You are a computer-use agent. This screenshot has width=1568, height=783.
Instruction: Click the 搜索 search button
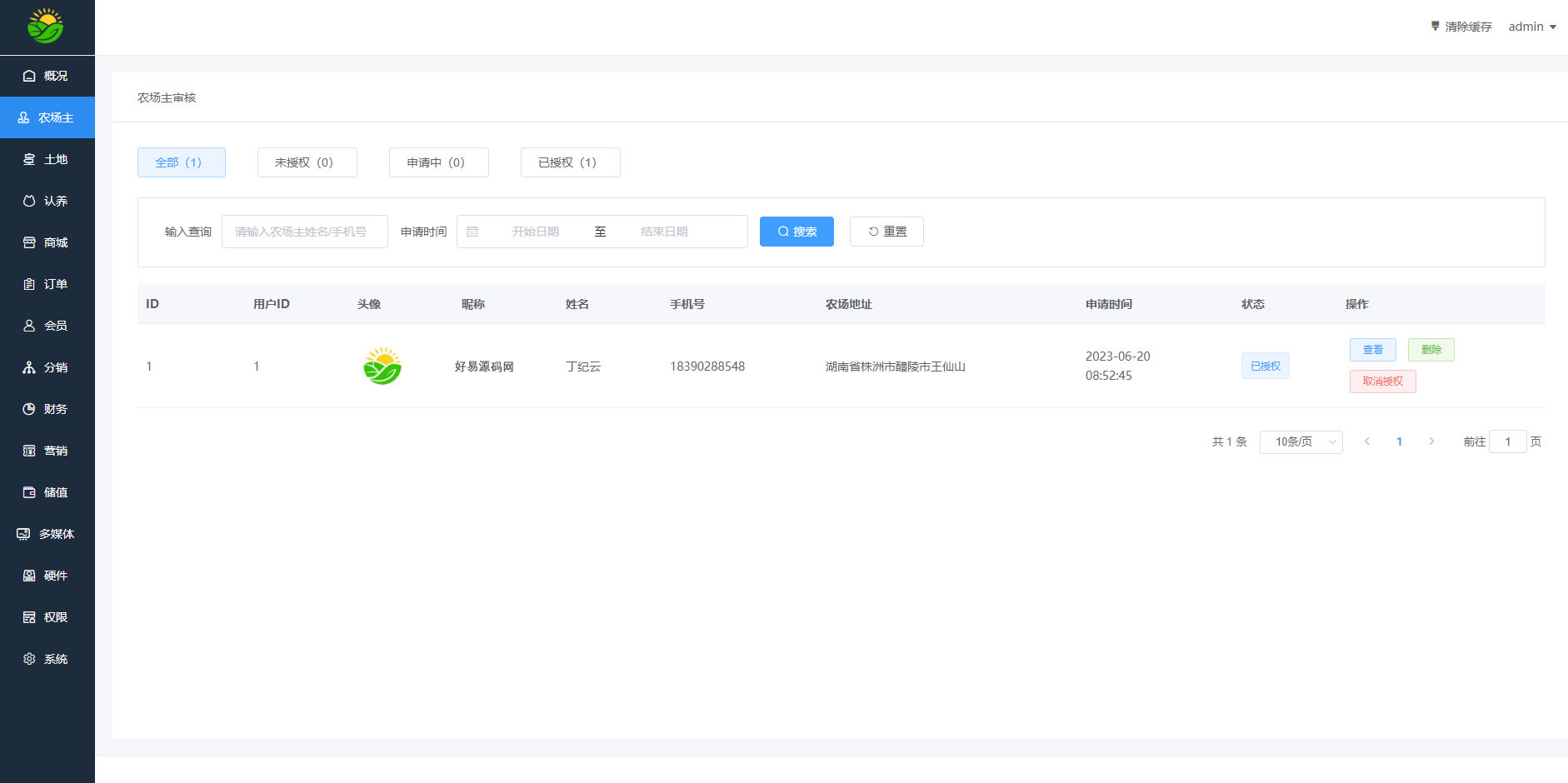[796, 232]
